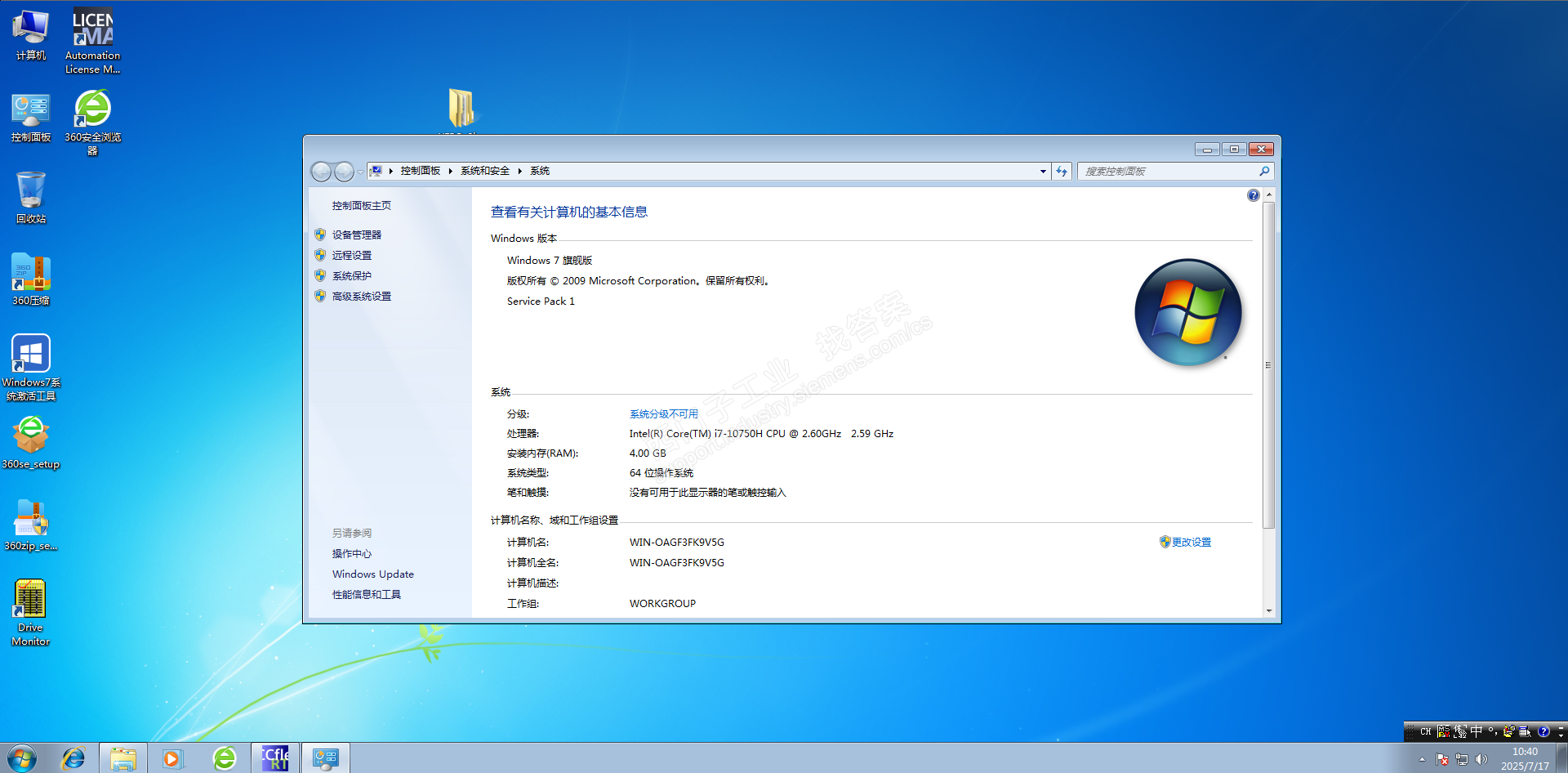Refresh the control panel address bar
Screen dimensions: 1568x773
coord(1062,172)
